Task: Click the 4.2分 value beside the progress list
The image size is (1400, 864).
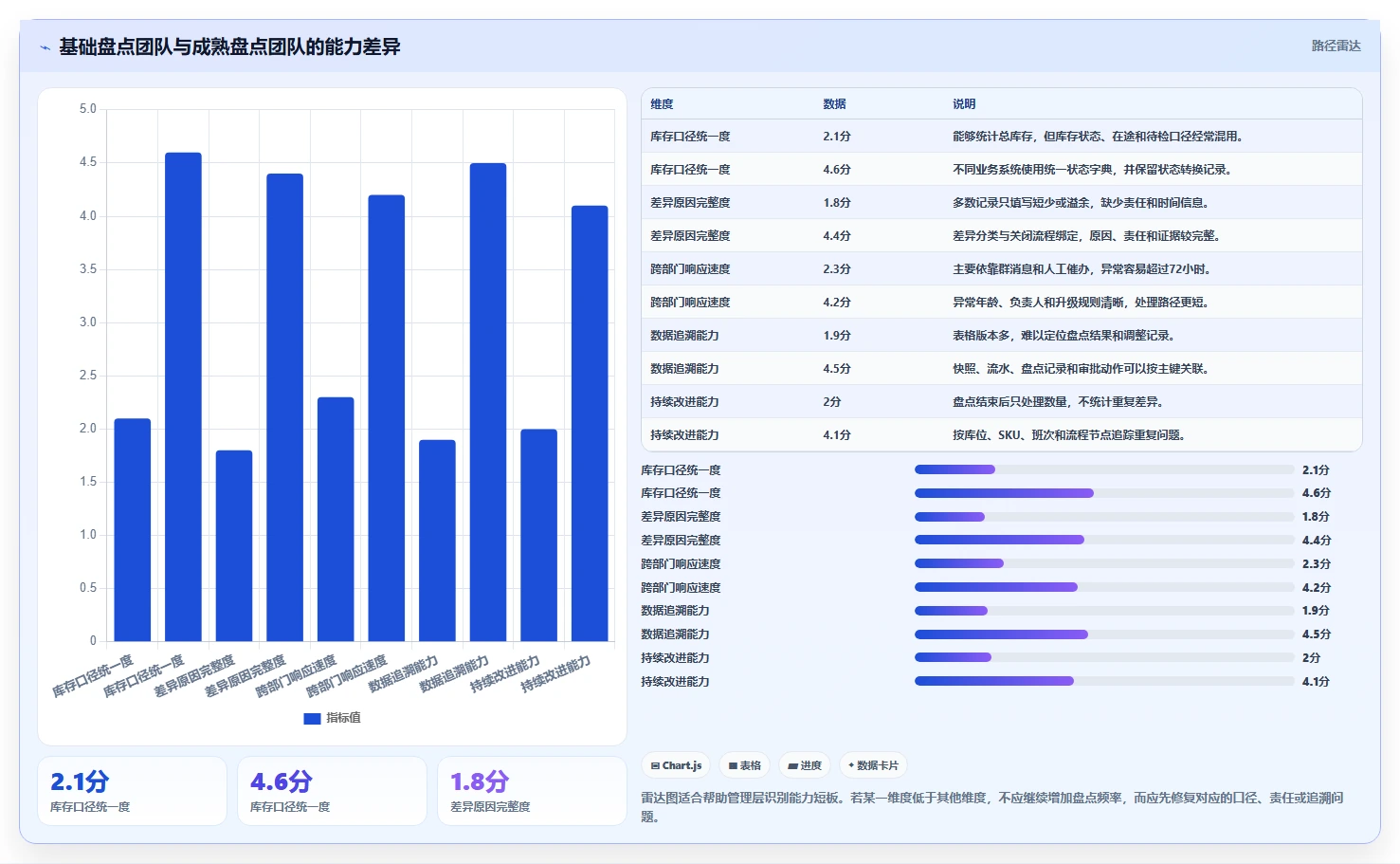Action: [1317, 588]
